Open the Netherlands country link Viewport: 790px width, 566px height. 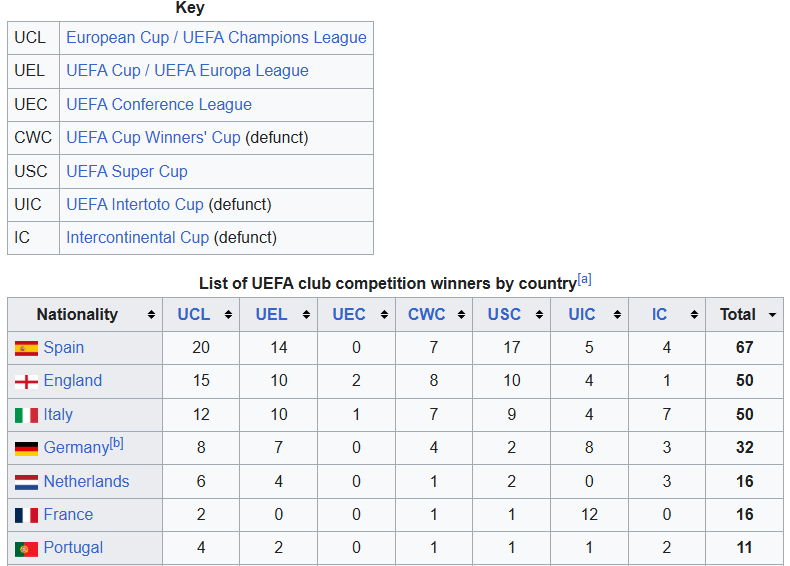(x=86, y=481)
